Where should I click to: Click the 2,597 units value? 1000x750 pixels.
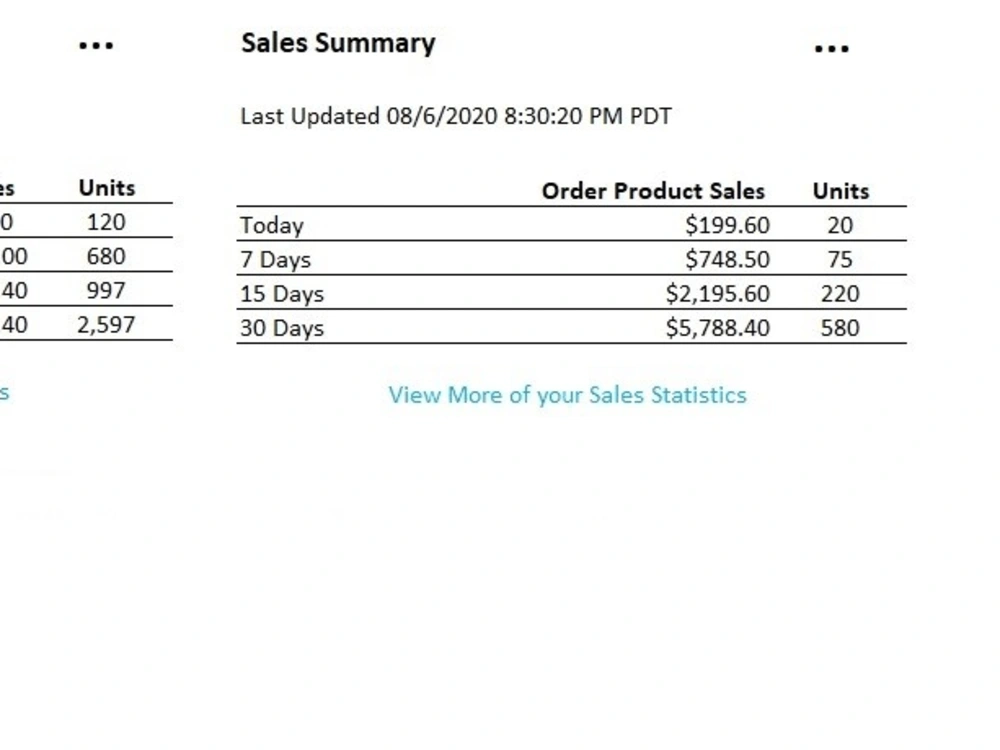tap(106, 325)
